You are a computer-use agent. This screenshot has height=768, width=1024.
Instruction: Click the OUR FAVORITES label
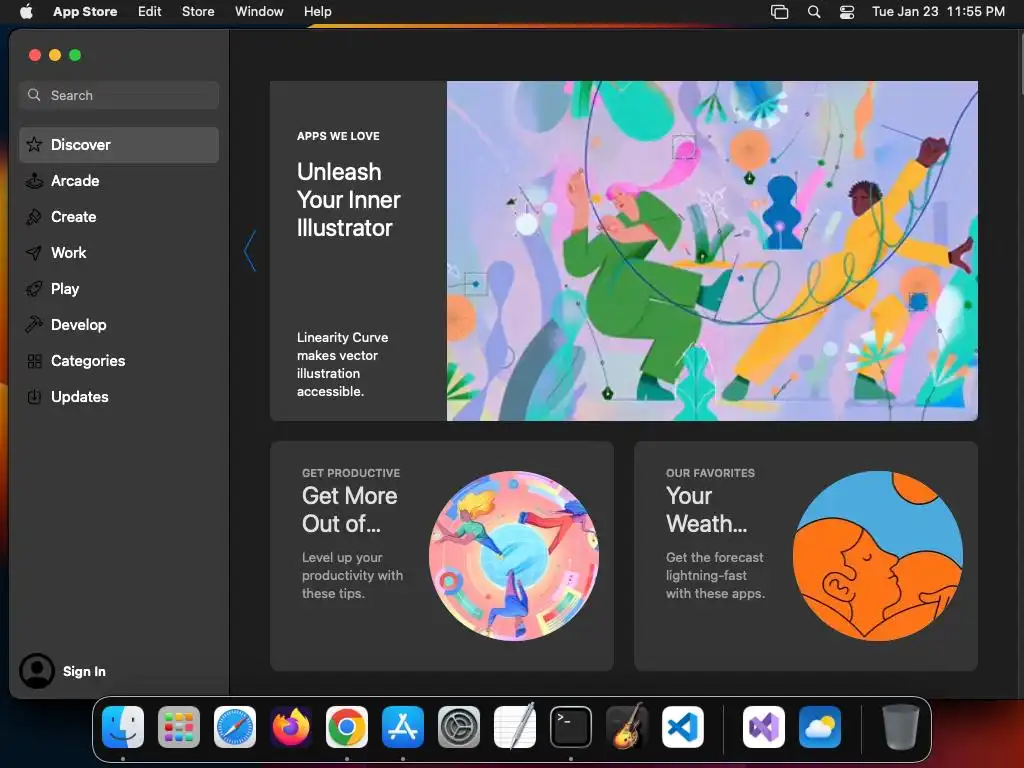(x=710, y=473)
